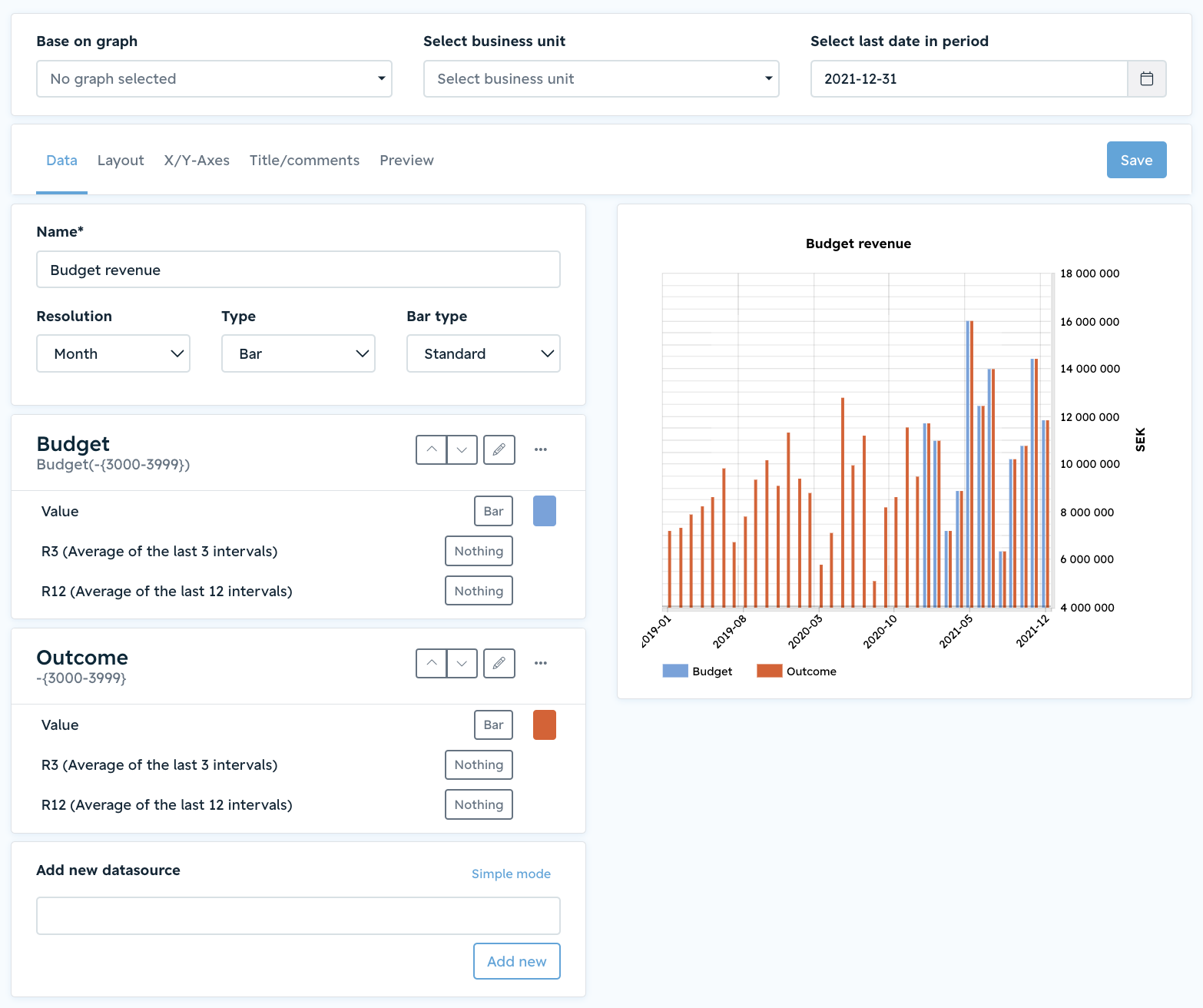This screenshot has width=1203, height=1008.
Task: Move Outcome datasource up
Action: [432, 663]
